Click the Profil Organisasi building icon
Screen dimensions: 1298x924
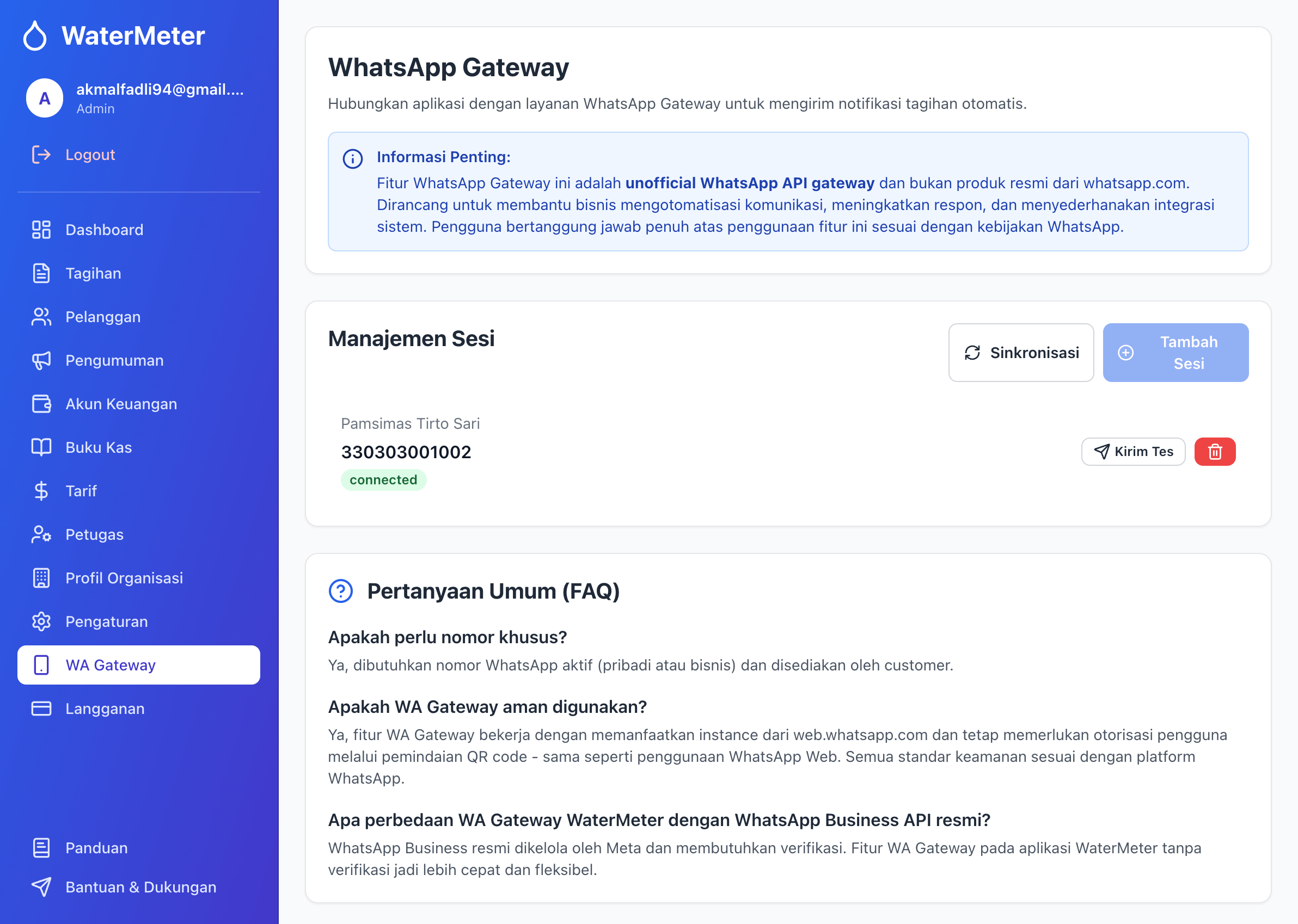click(41, 578)
